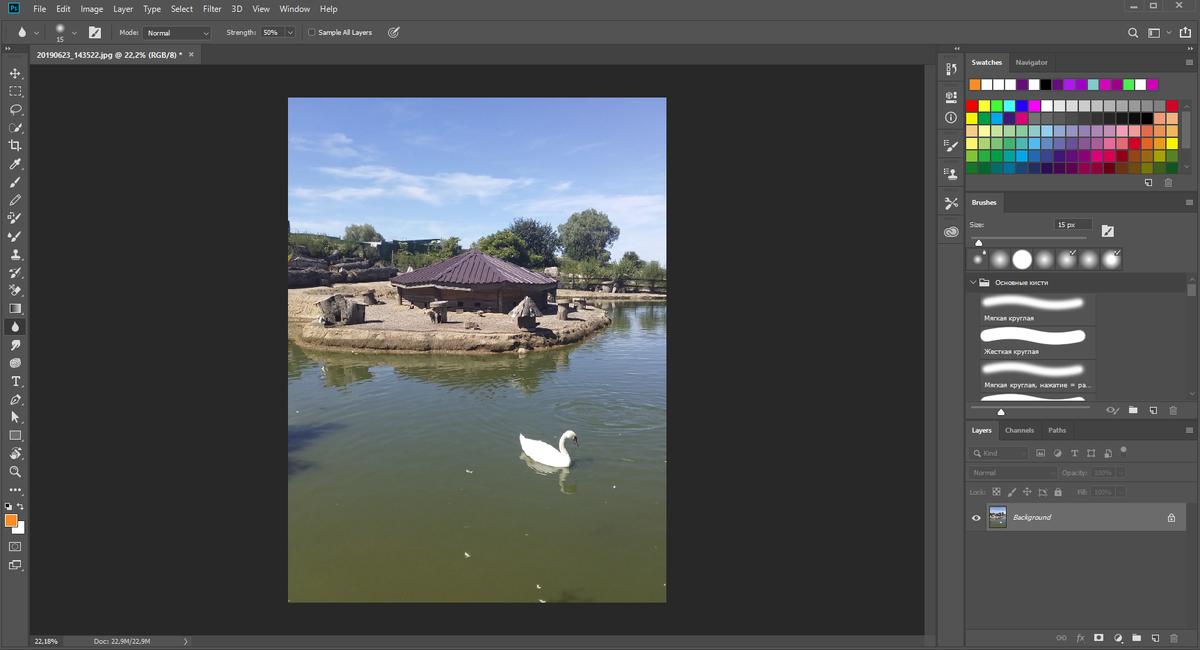1200x650 pixels.
Task: Switch to the Channels tab
Action: 1019,430
